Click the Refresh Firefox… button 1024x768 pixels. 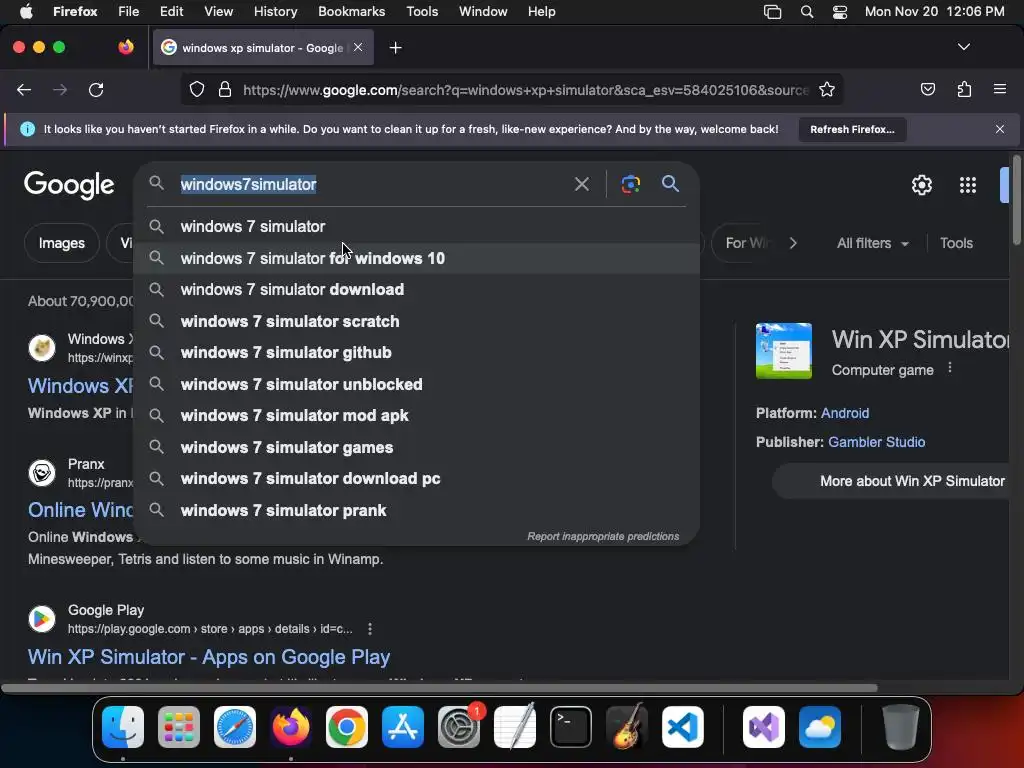852,129
